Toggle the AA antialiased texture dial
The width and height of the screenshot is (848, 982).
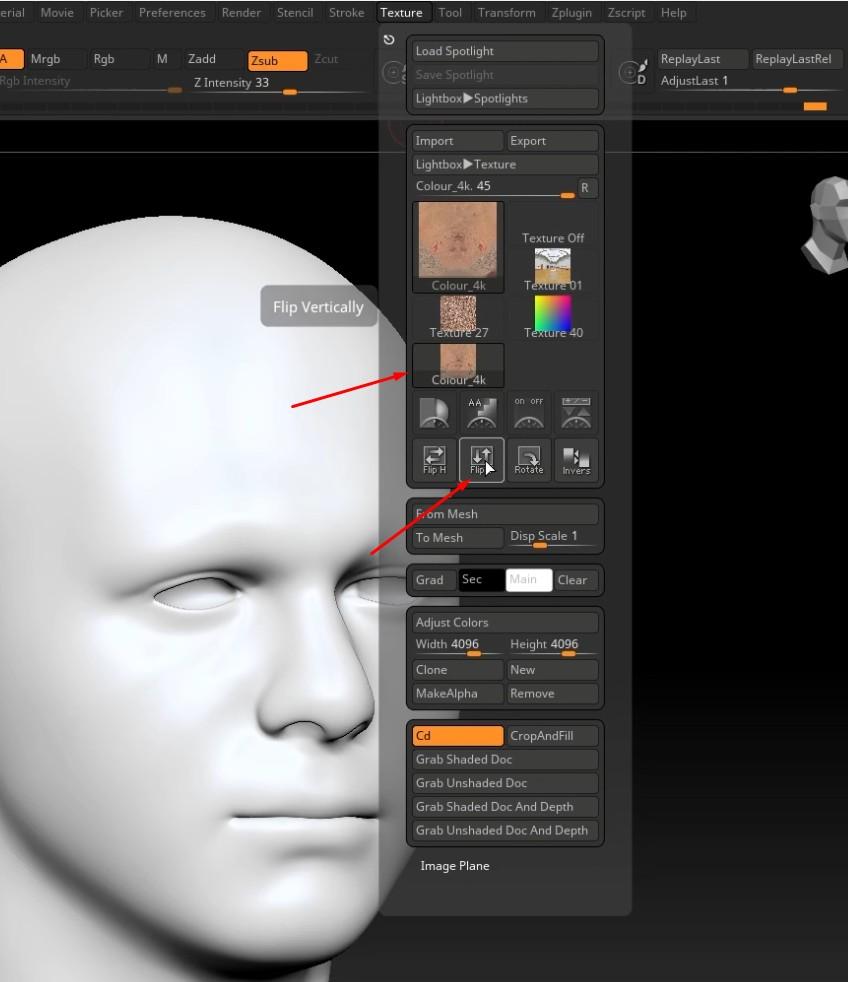pyautogui.click(x=481, y=413)
